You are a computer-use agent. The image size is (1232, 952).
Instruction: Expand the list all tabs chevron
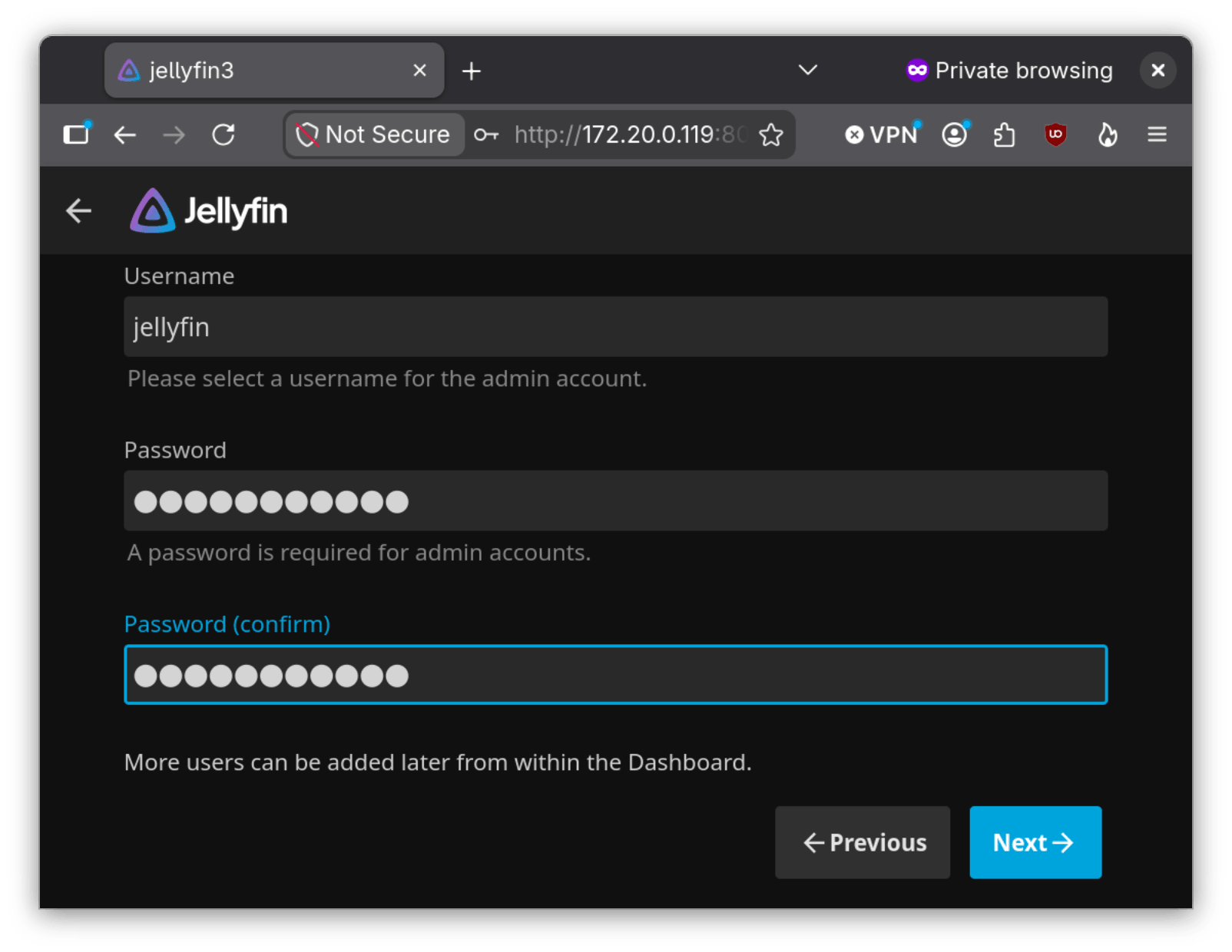point(808,71)
